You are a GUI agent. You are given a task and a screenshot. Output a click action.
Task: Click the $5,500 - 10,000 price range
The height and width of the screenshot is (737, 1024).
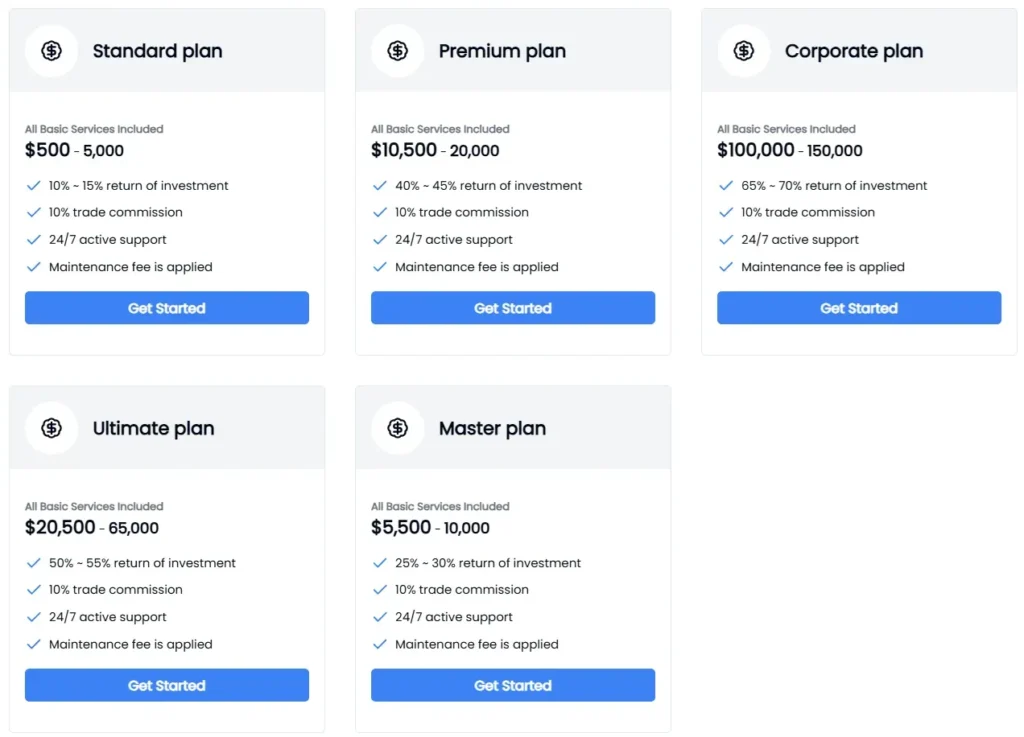pyautogui.click(x=430, y=528)
